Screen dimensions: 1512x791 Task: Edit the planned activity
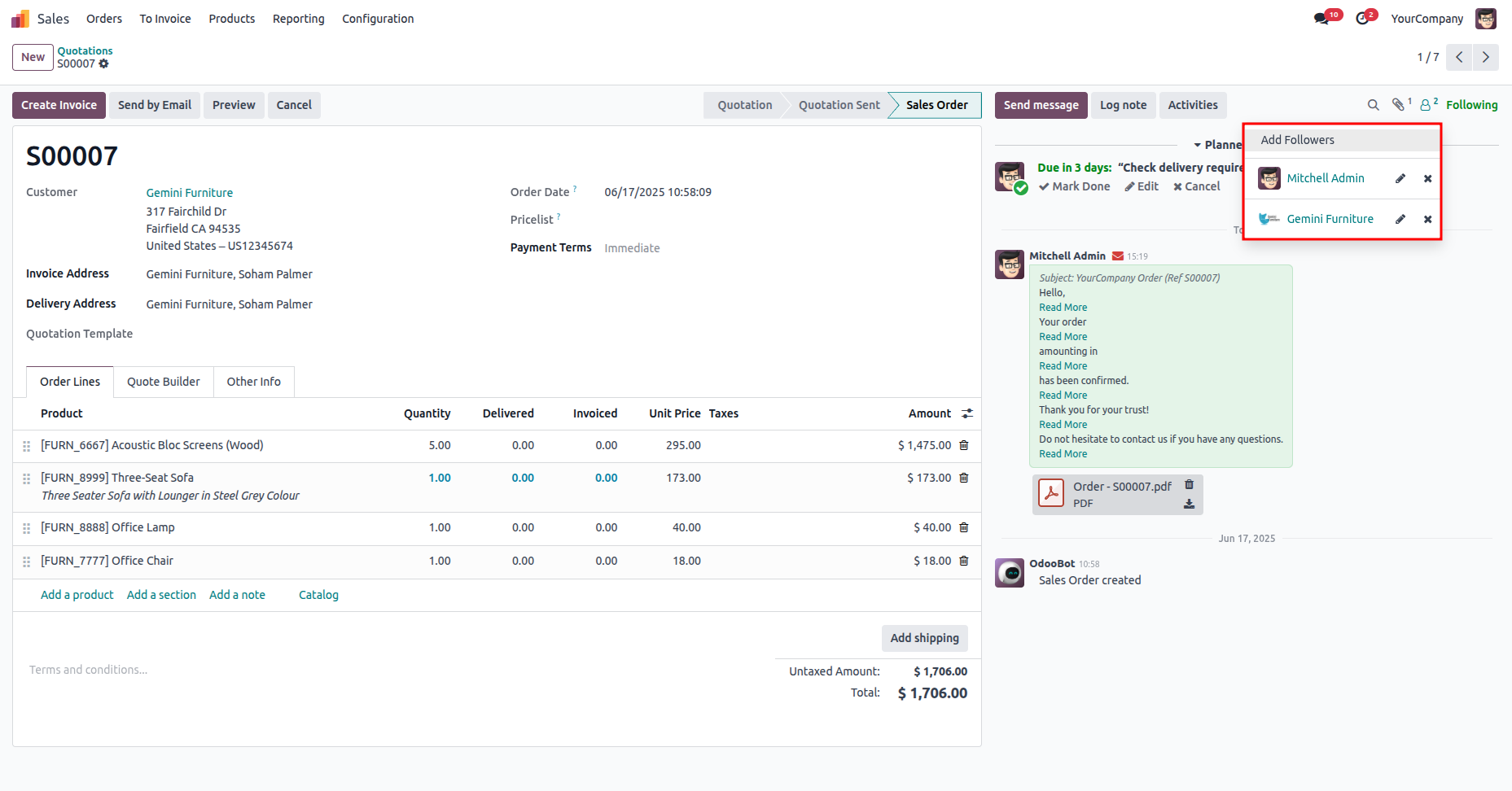[x=1142, y=186]
